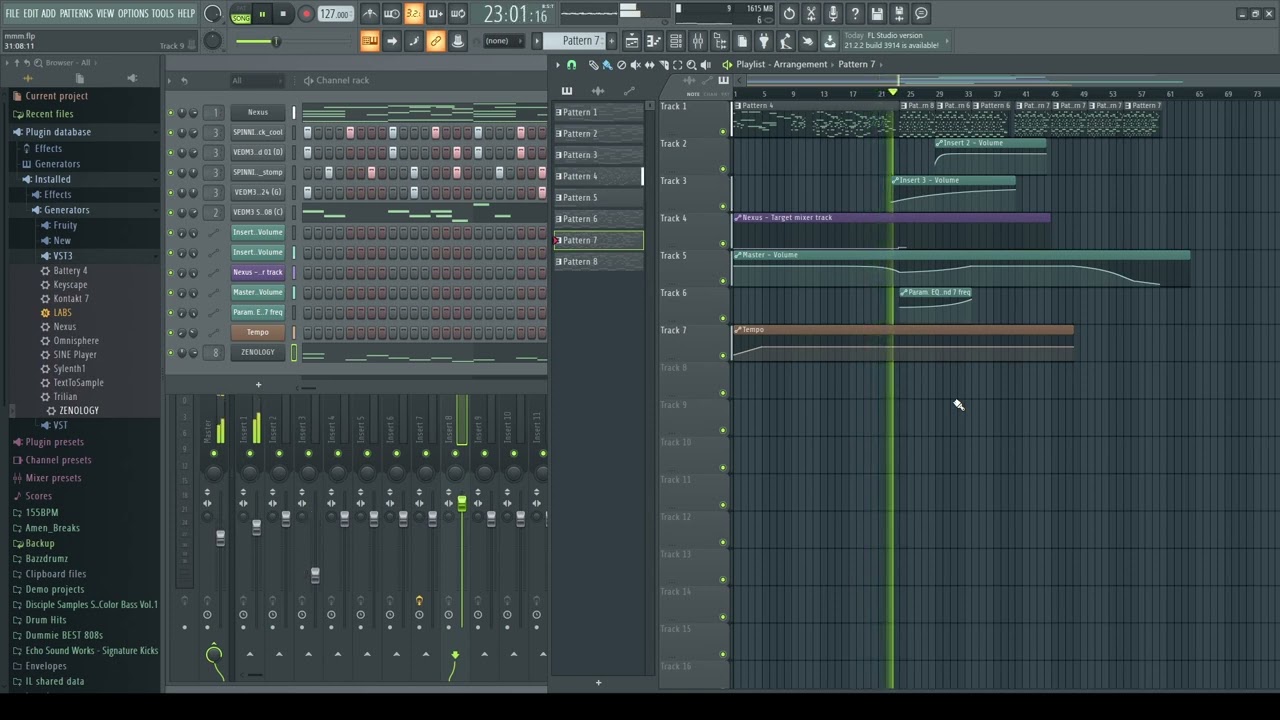
Task: Toggle multilink to controllers hat icon
Action: click(x=458, y=41)
